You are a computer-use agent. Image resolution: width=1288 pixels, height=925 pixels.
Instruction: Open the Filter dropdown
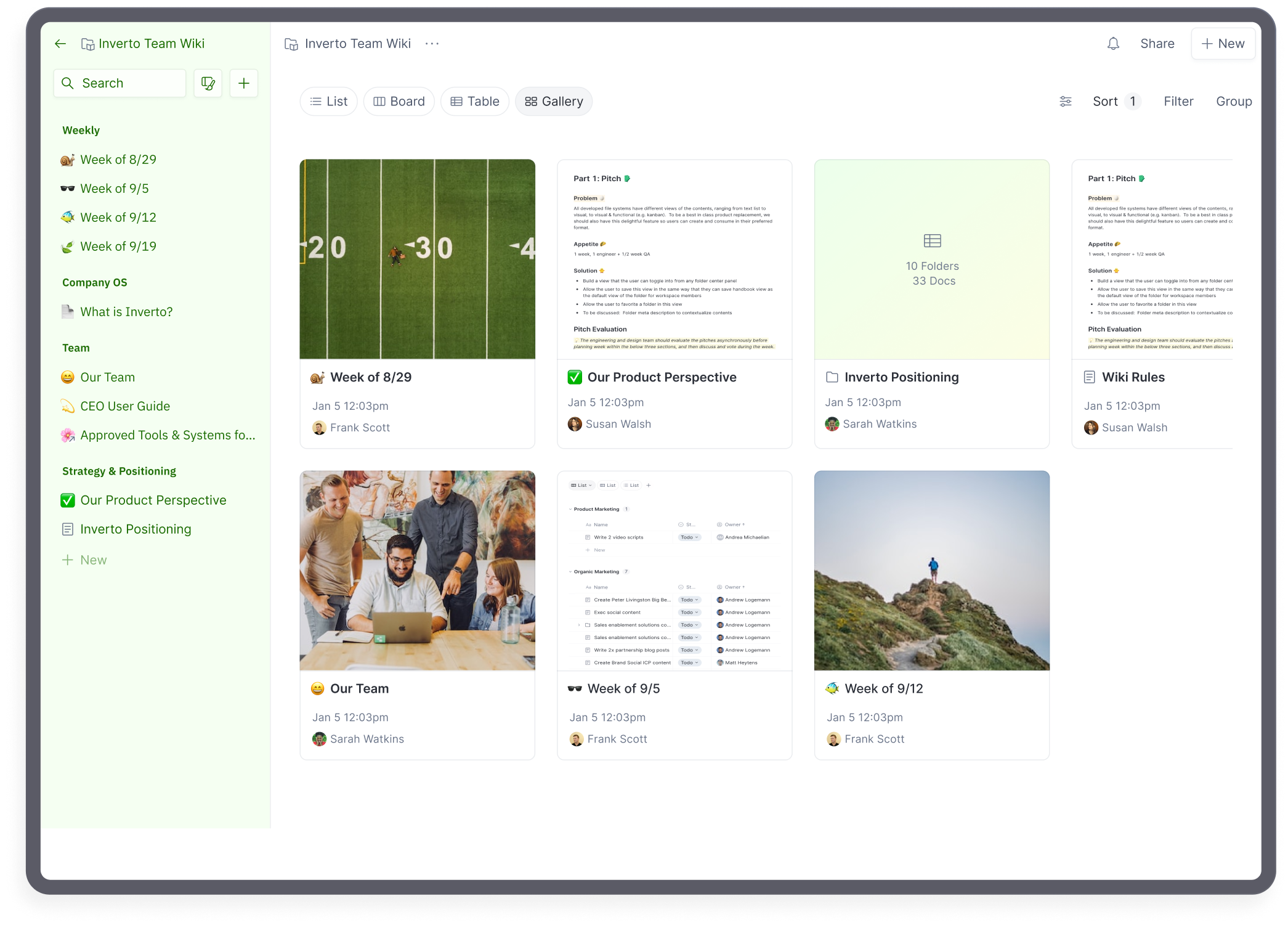[1178, 102]
